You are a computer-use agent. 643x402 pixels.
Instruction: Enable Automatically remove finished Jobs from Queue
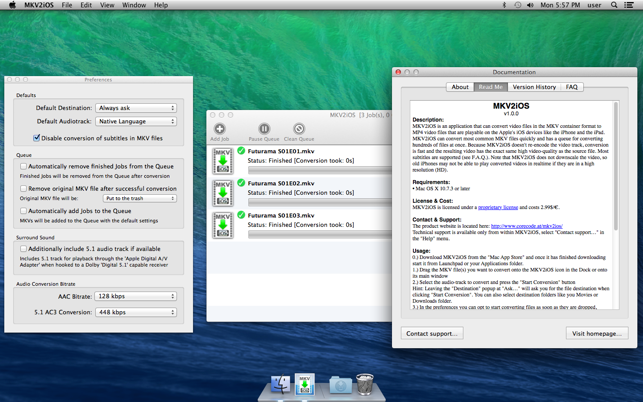pyautogui.click(x=23, y=166)
